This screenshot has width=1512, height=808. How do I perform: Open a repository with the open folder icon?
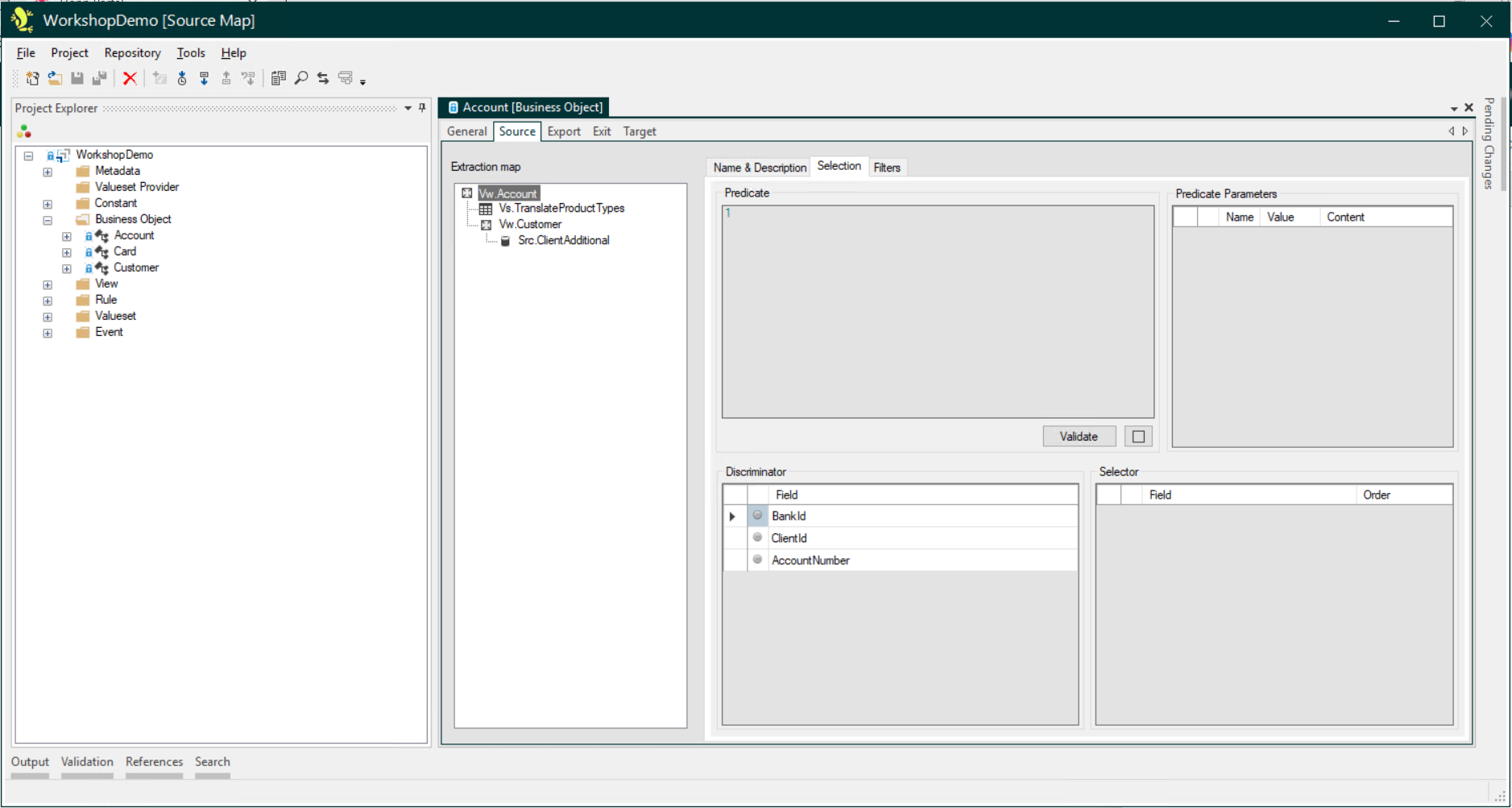click(x=55, y=78)
